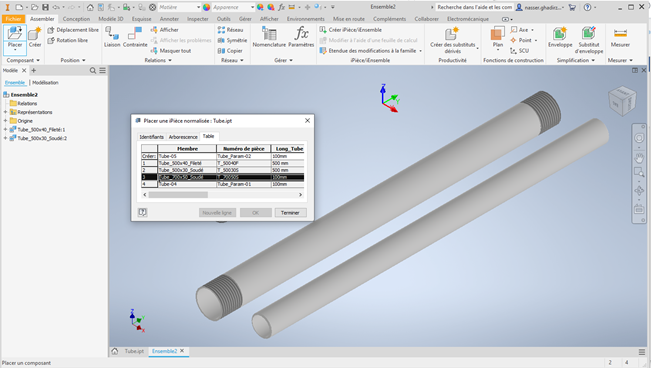This screenshot has width=651, height=368.
Task: Select the Déplacement libre tool
Action: 73,30
